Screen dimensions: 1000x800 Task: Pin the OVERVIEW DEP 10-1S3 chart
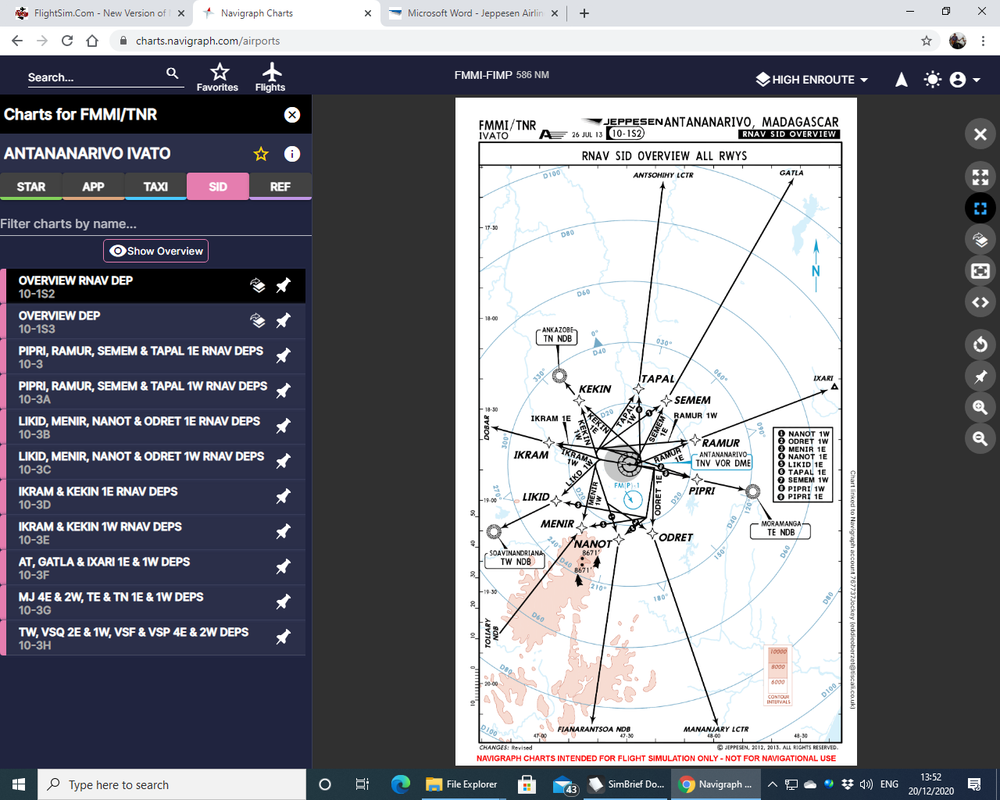[x=283, y=321]
